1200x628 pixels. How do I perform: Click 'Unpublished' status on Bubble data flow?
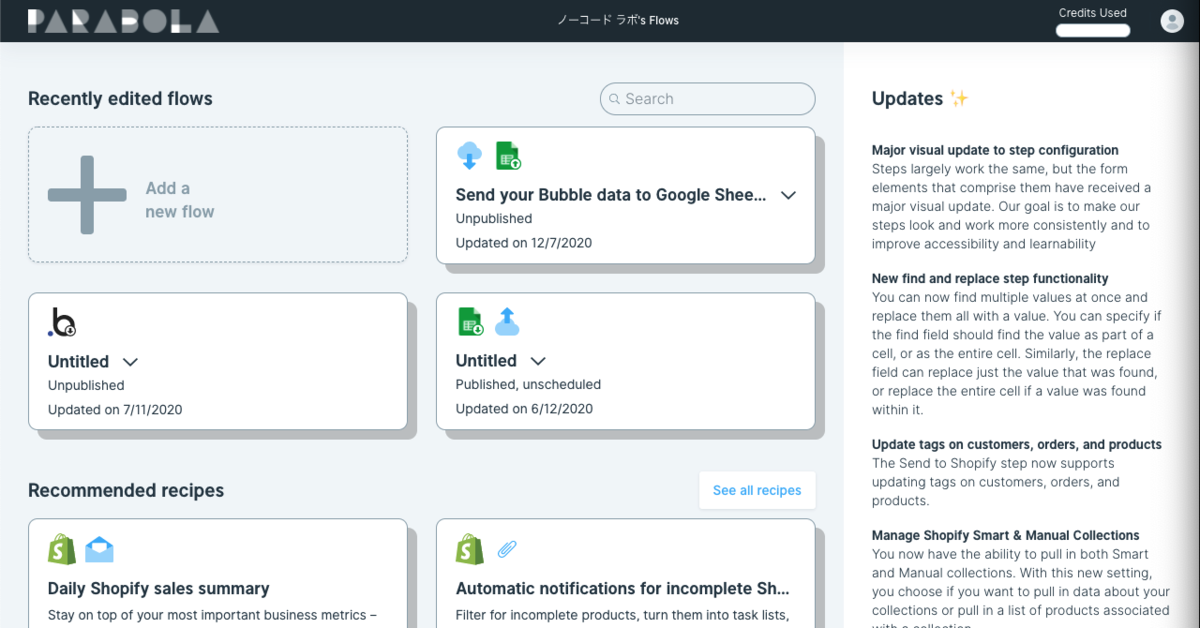coord(494,219)
